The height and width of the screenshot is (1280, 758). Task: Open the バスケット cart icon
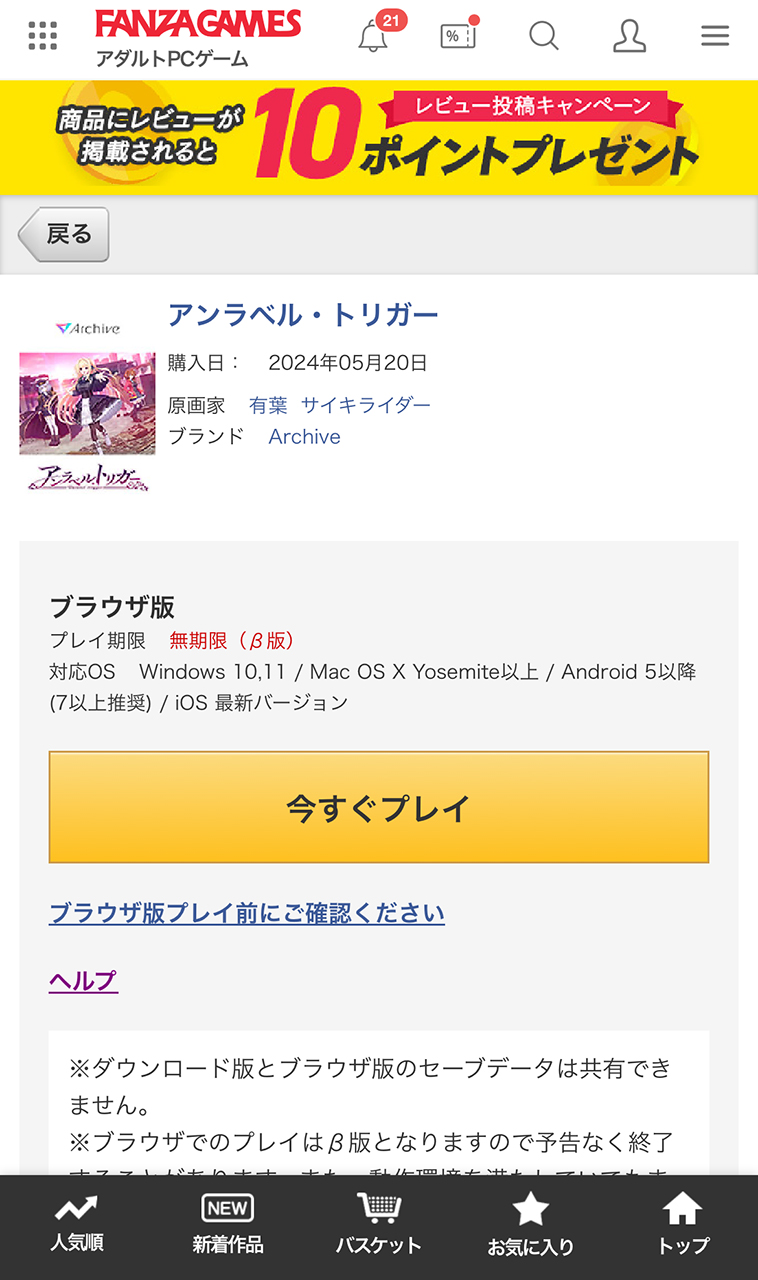[378, 1225]
